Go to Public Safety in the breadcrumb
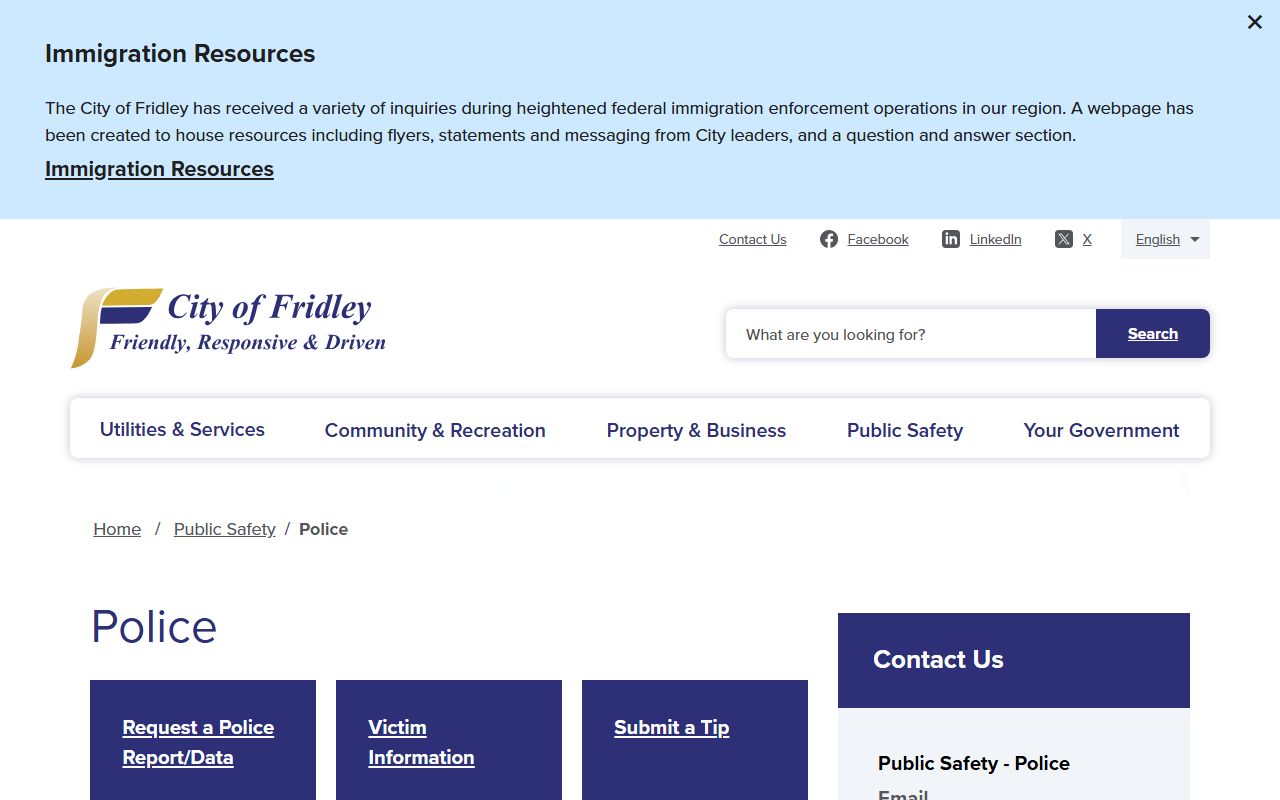The height and width of the screenshot is (800, 1280). 224,529
